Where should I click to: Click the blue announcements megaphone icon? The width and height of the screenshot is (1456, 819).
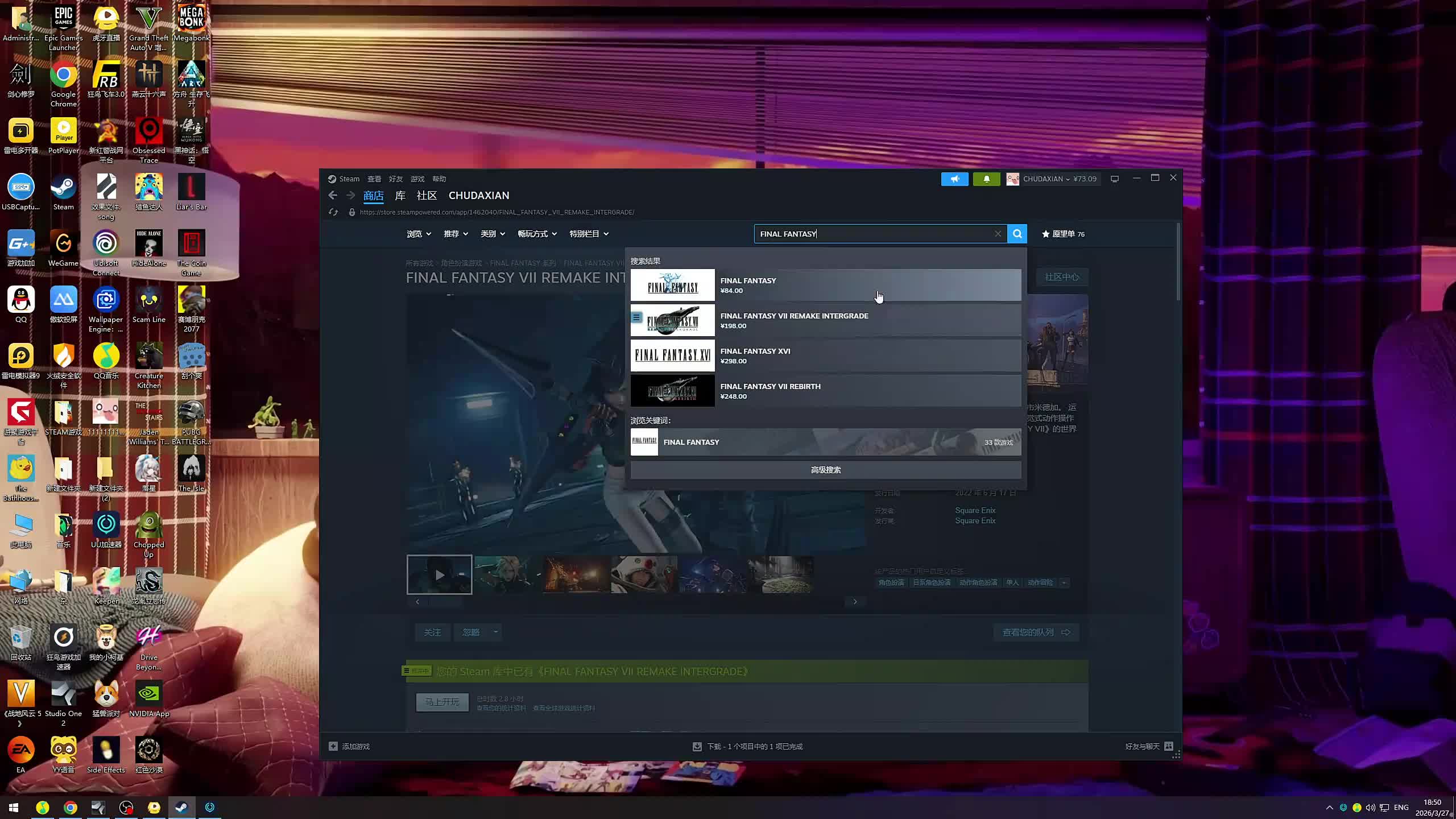(x=954, y=179)
